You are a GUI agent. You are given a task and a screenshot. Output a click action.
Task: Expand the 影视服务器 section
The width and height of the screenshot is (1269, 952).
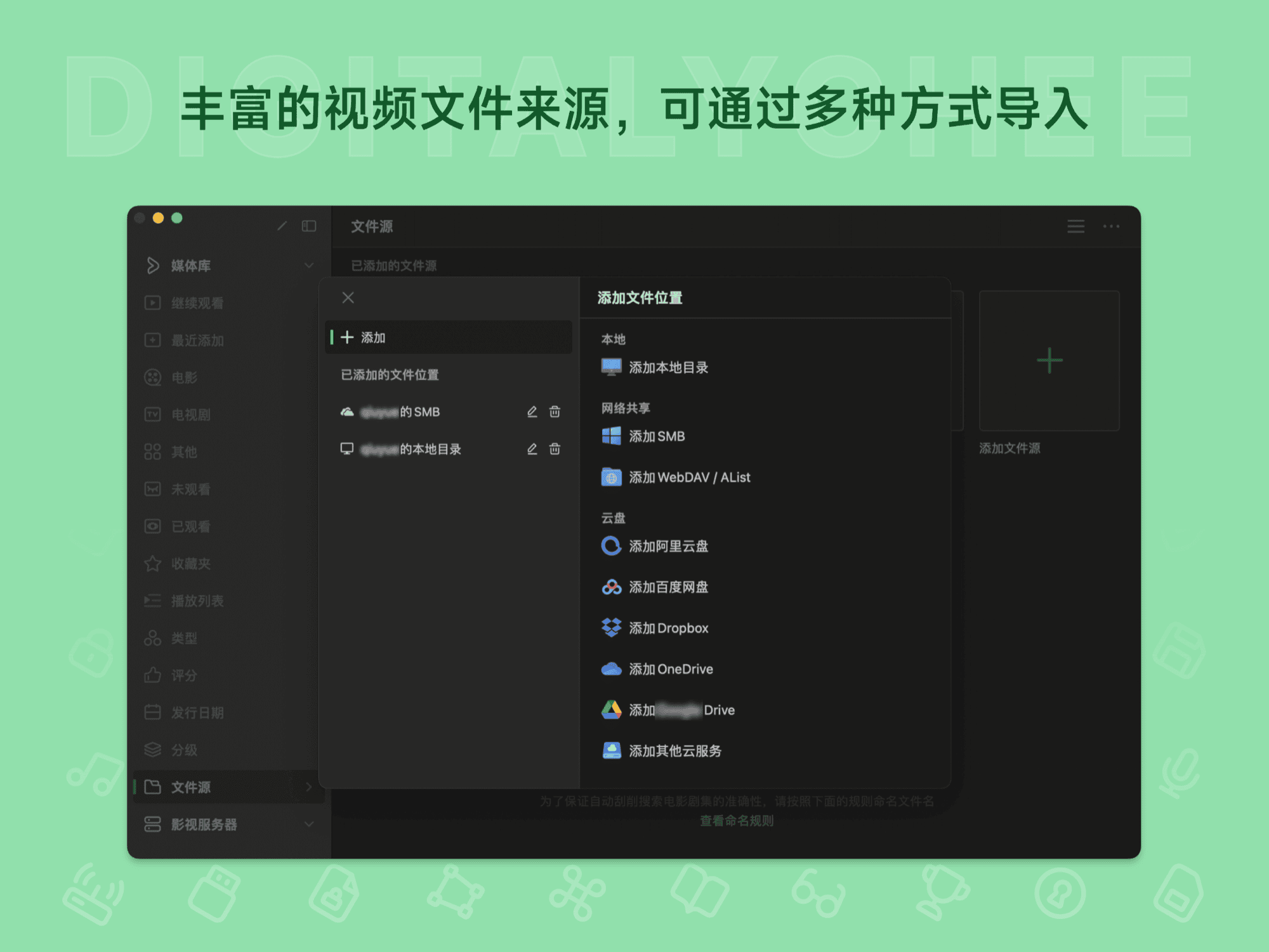point(309,824)
